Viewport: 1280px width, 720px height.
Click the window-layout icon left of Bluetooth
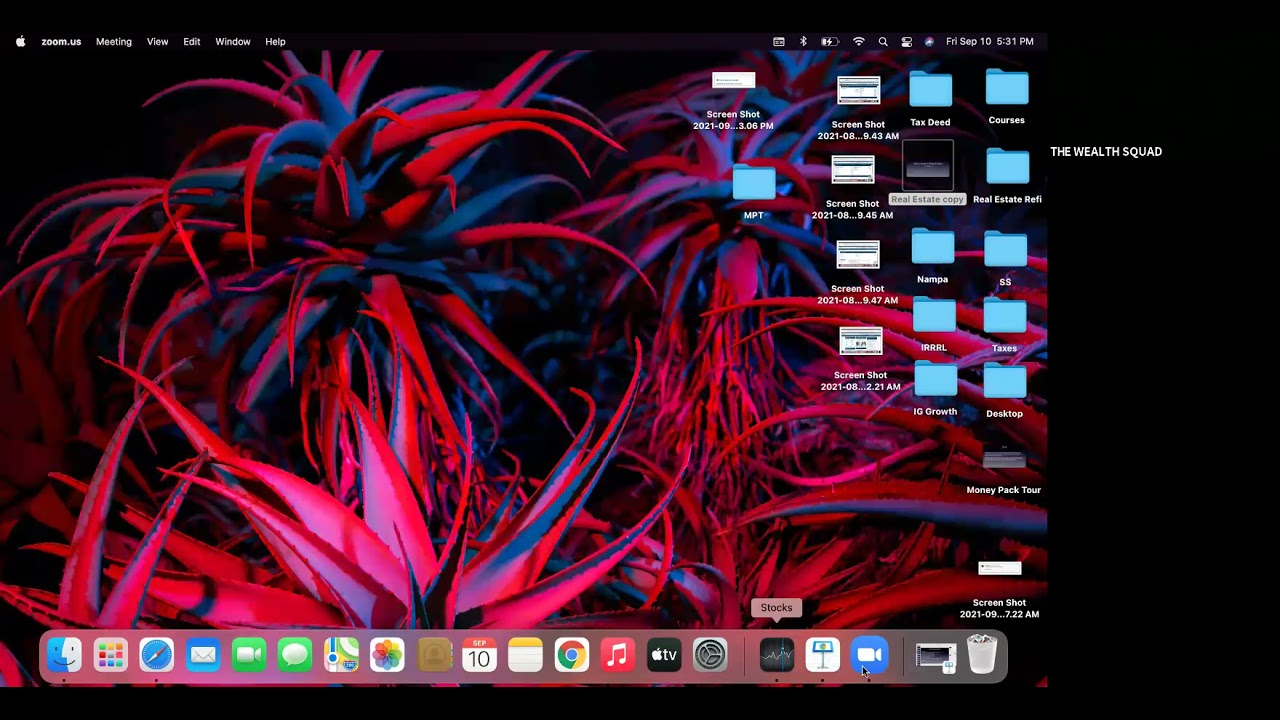click(779, 42)
